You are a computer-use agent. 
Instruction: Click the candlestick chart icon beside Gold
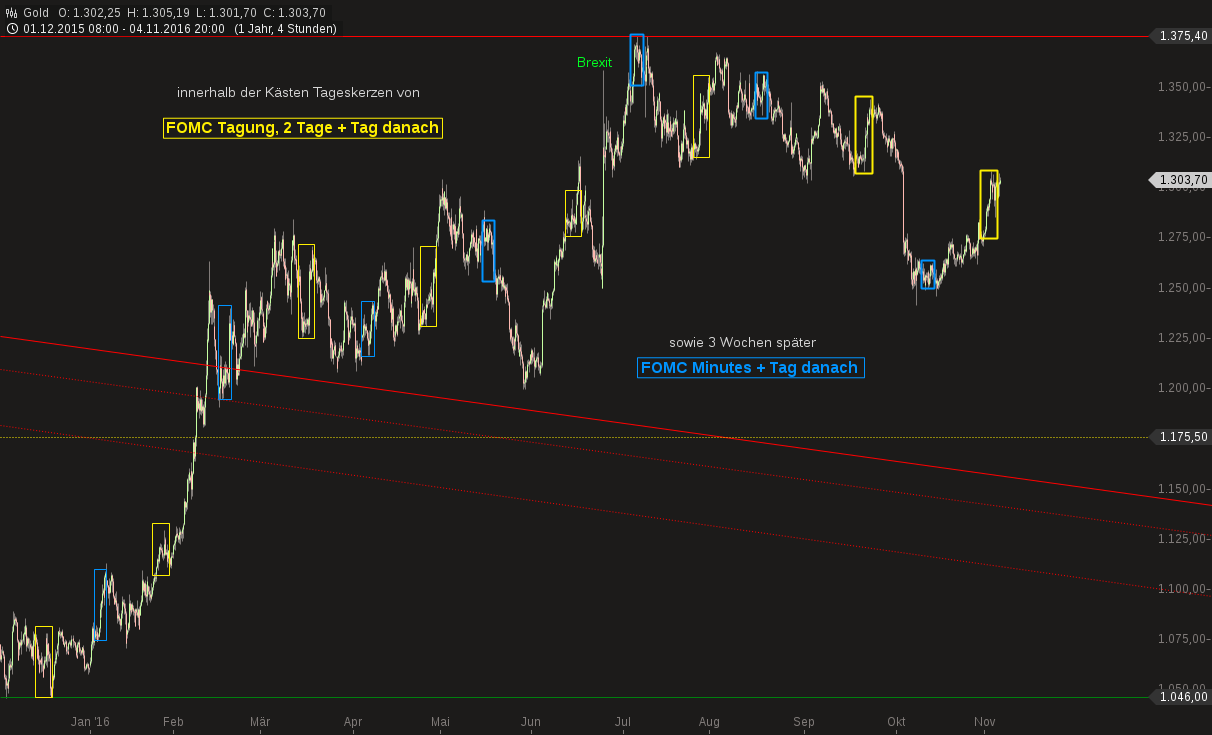coord(11,12)
